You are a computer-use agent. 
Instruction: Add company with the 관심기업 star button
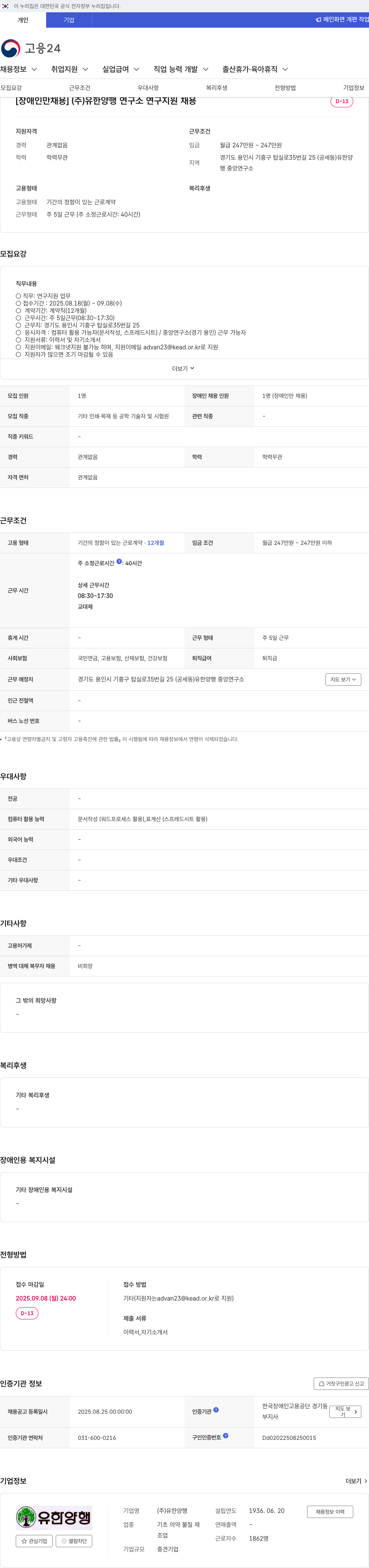[34, 1541]
